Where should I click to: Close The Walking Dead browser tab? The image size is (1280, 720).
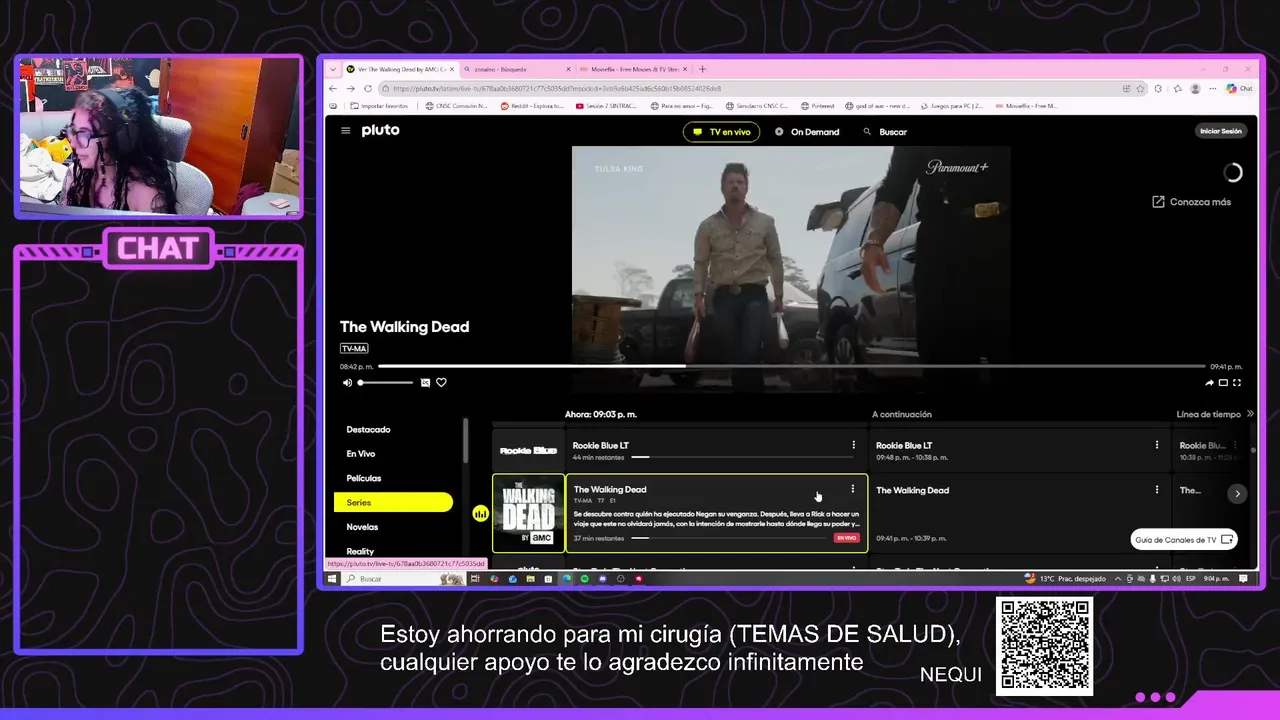(452, 69)
